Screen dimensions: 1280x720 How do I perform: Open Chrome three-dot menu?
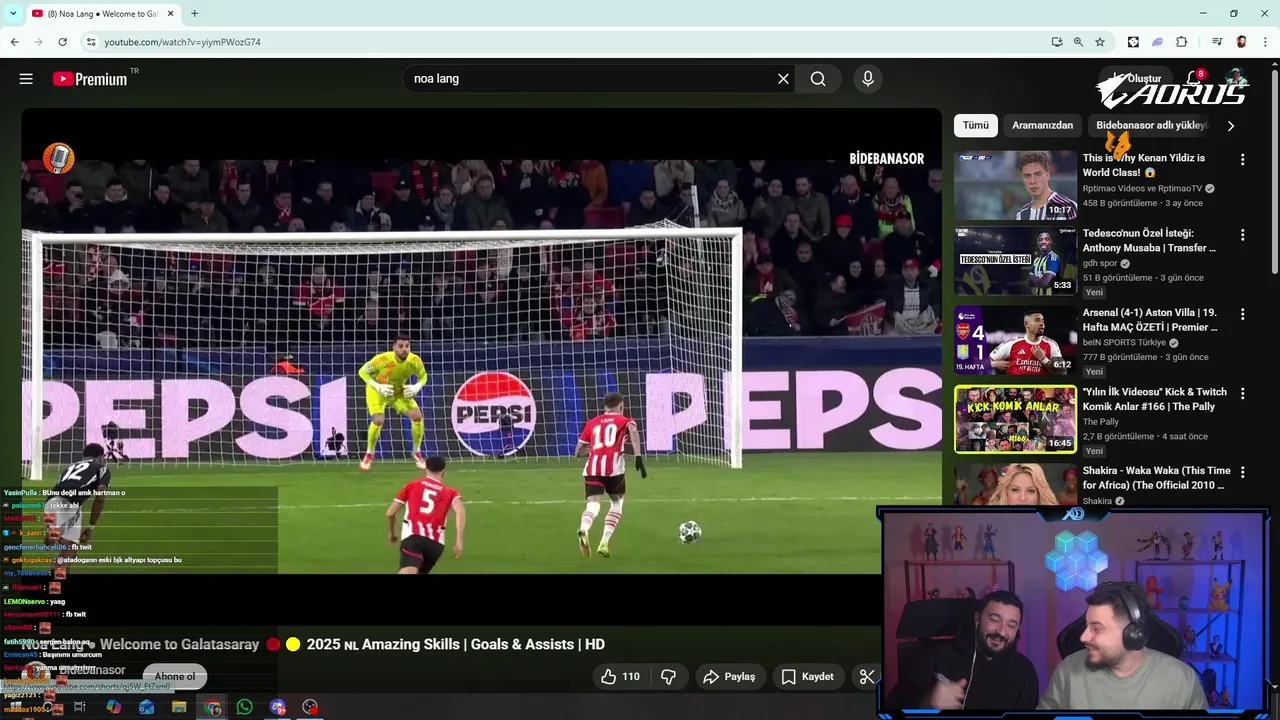[x=1265, y=42]
